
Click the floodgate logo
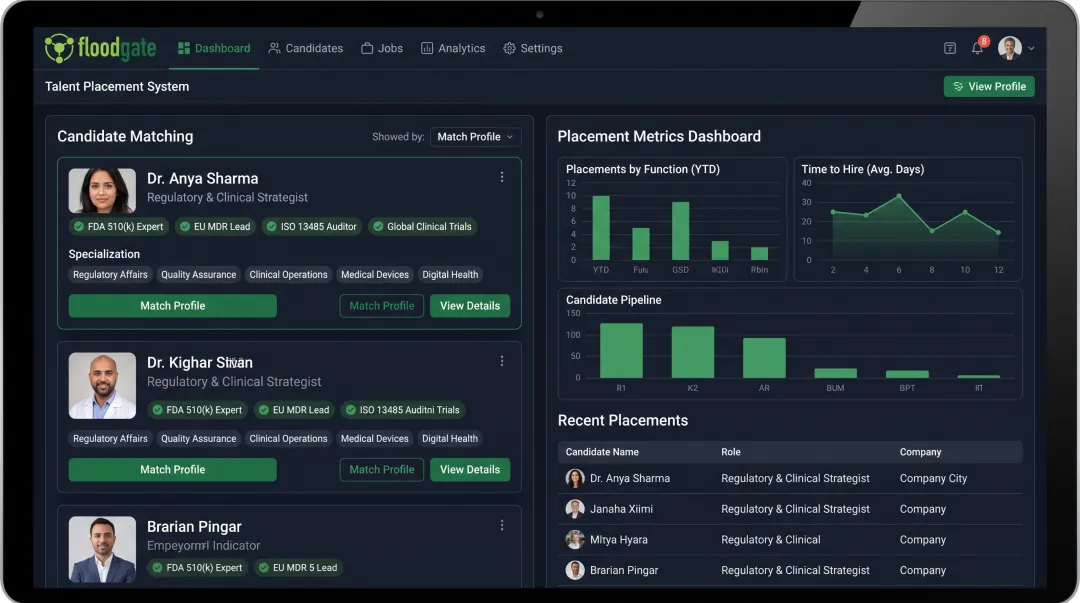click(101, 48)
